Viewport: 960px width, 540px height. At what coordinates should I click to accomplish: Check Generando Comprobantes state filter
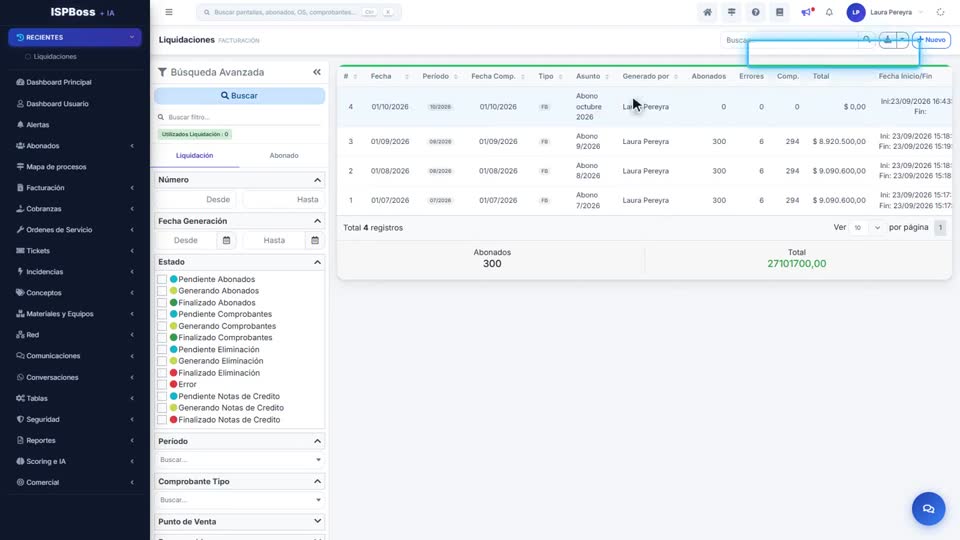162,326
